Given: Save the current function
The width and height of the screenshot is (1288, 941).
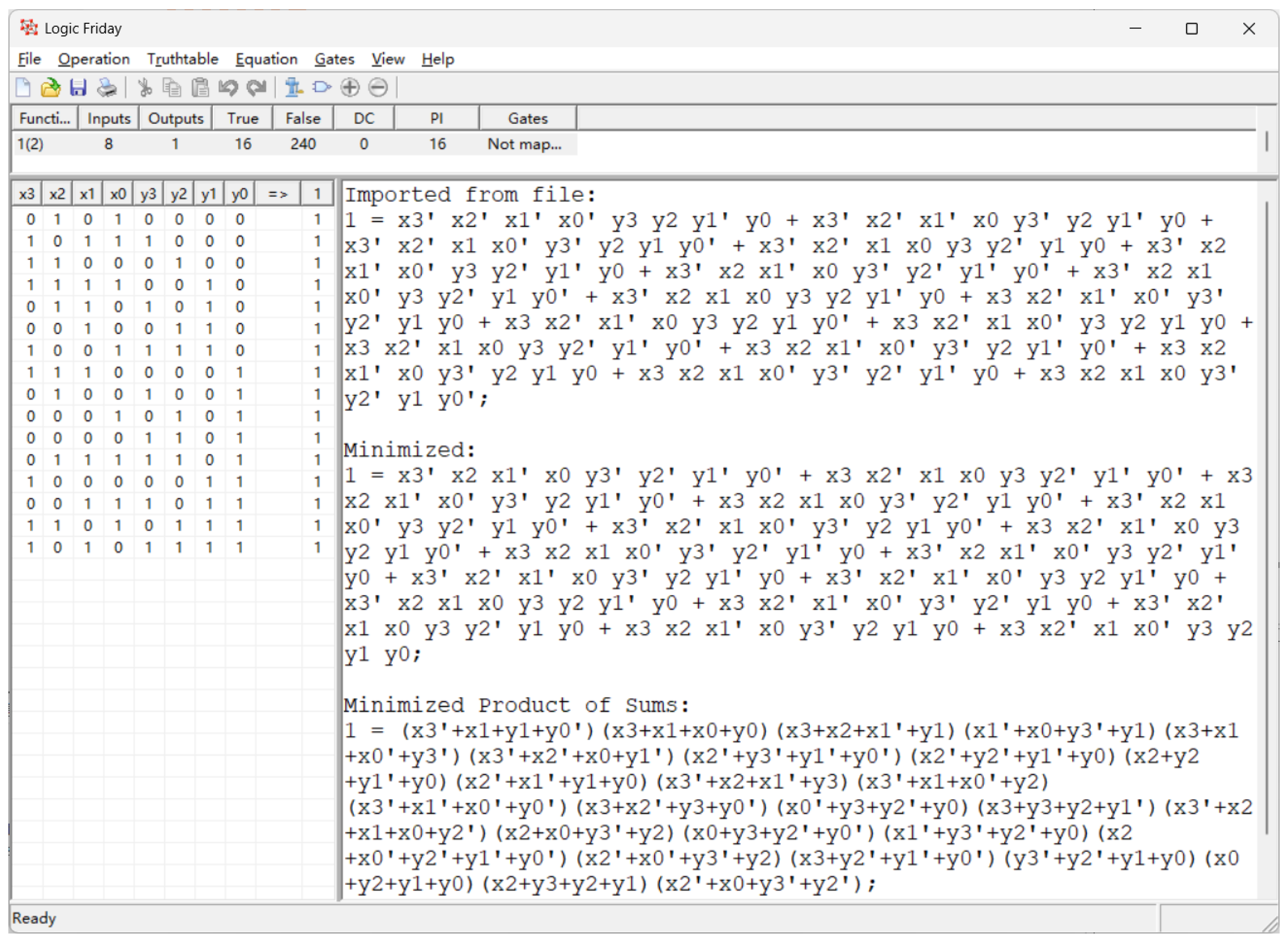Looking at the screenshot, I should (x=79, y=88).
